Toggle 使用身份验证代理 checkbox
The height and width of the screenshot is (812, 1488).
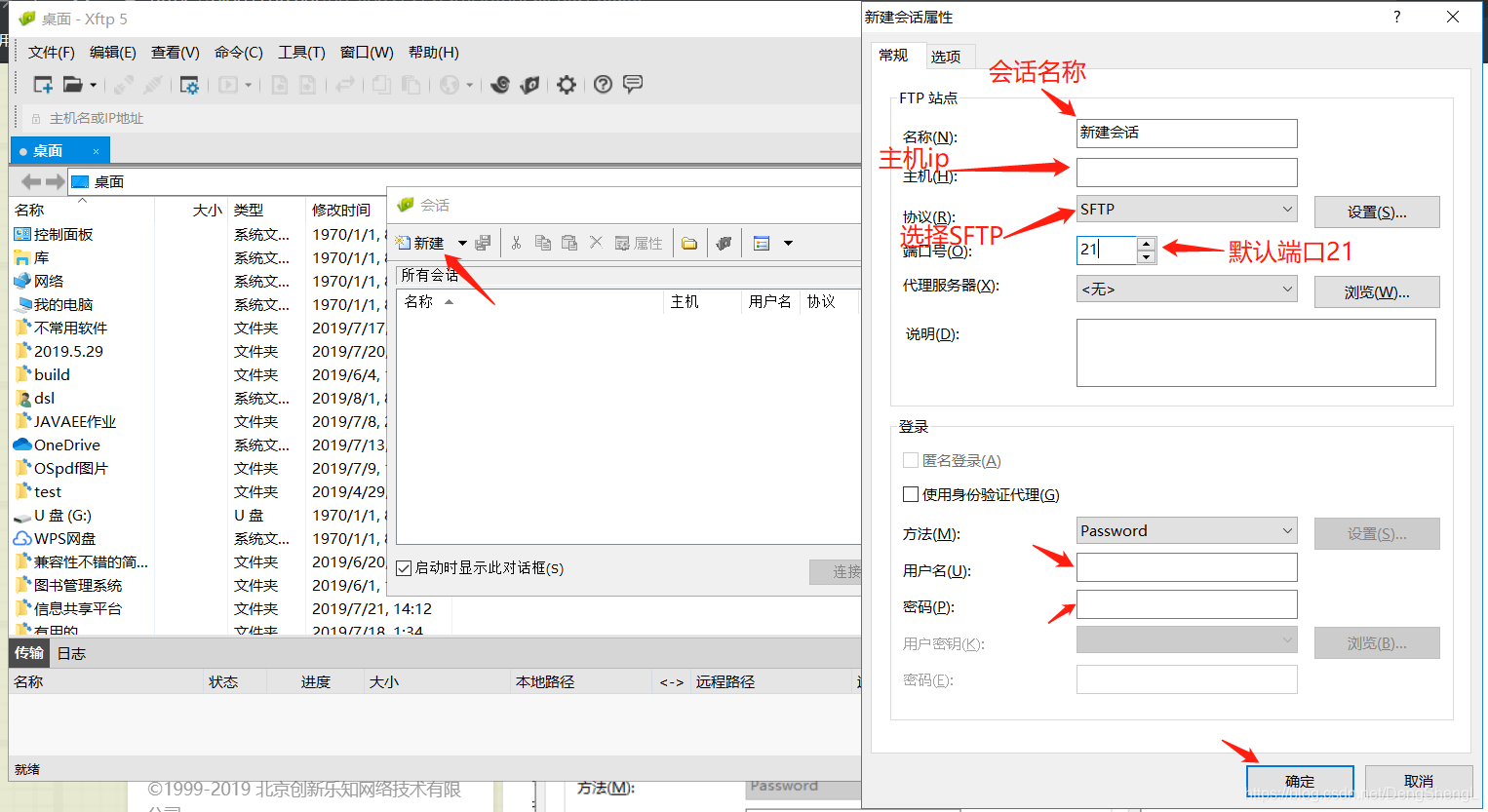(911, 494)
